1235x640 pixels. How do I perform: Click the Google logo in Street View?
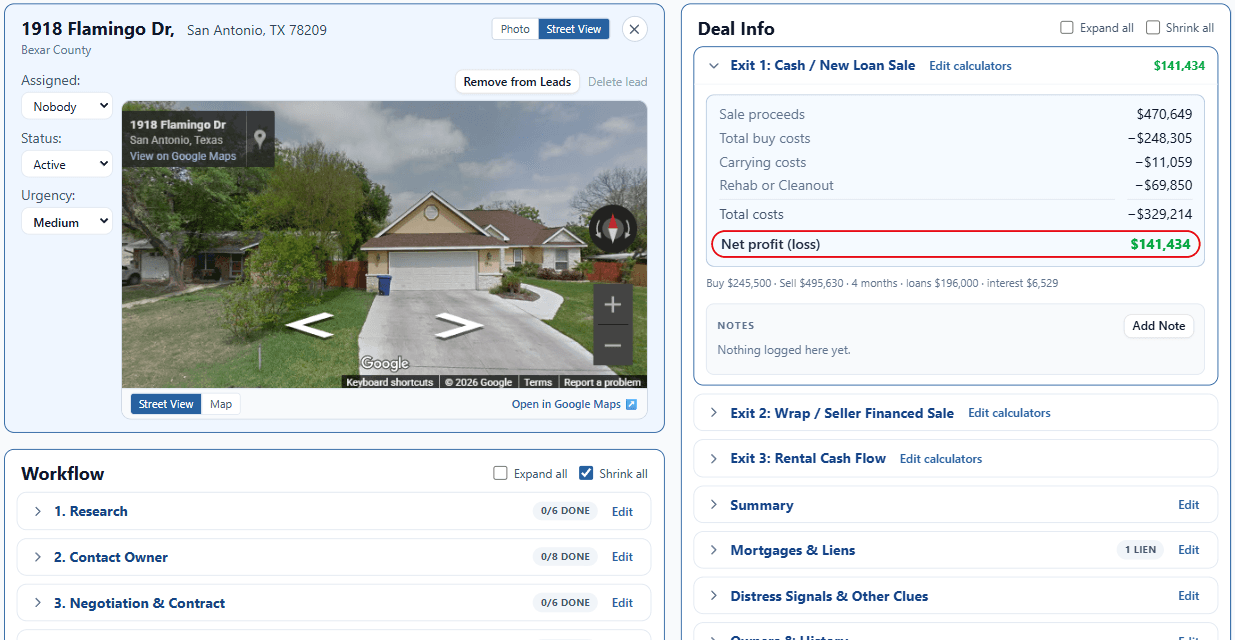[385, 363]
